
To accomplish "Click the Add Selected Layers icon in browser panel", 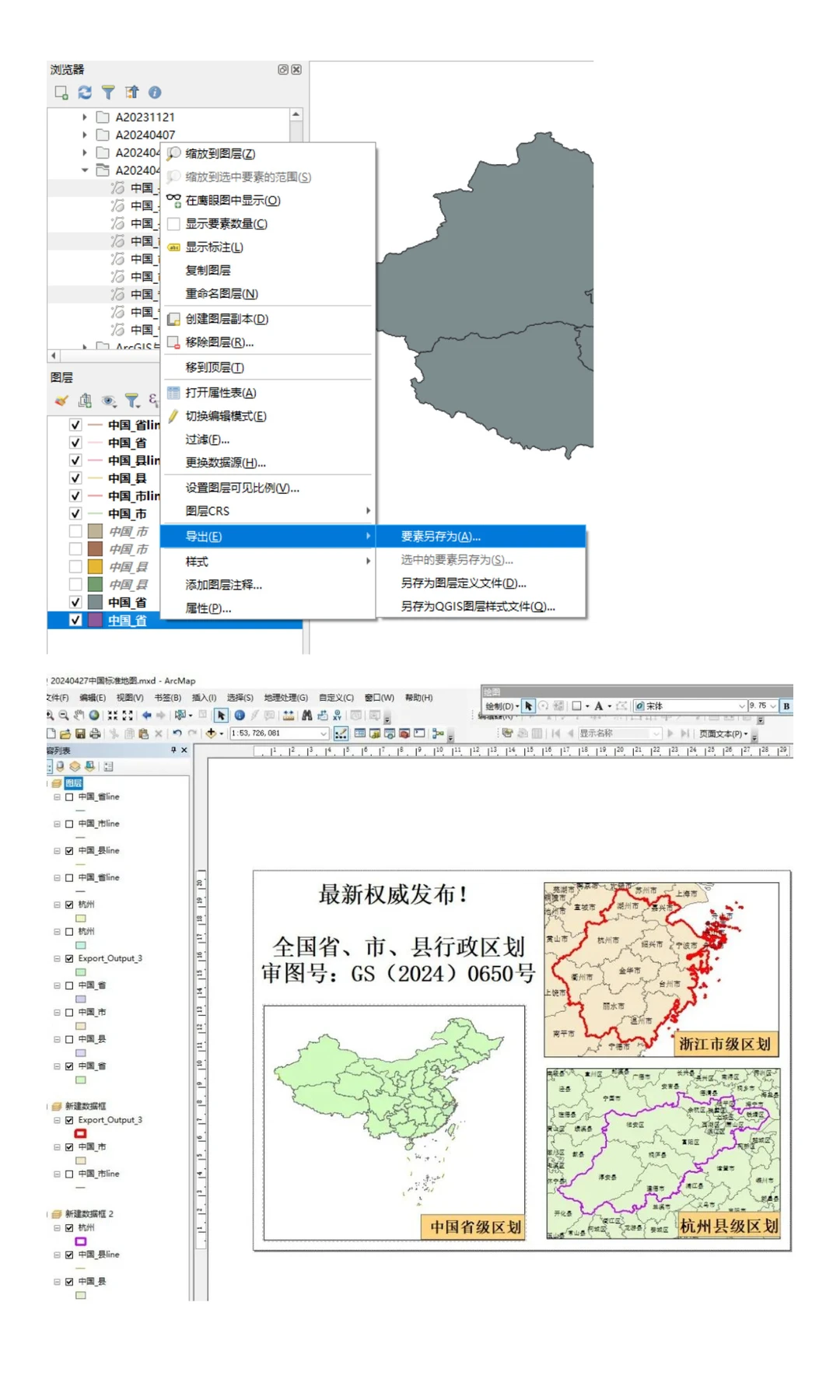I will pos(61,93).
